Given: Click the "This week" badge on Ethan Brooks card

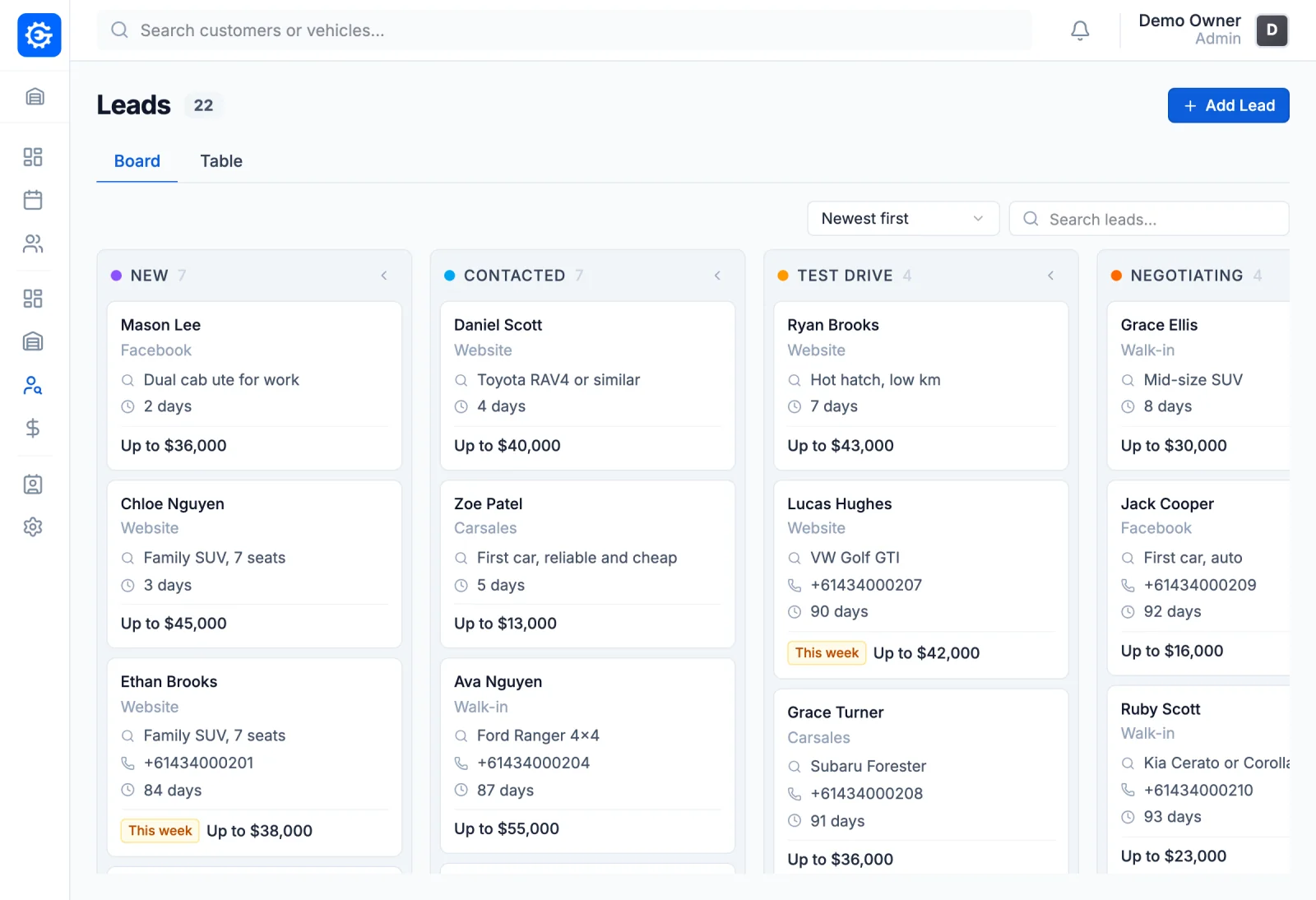Looking at the screenshot, I should click(160, 831).
